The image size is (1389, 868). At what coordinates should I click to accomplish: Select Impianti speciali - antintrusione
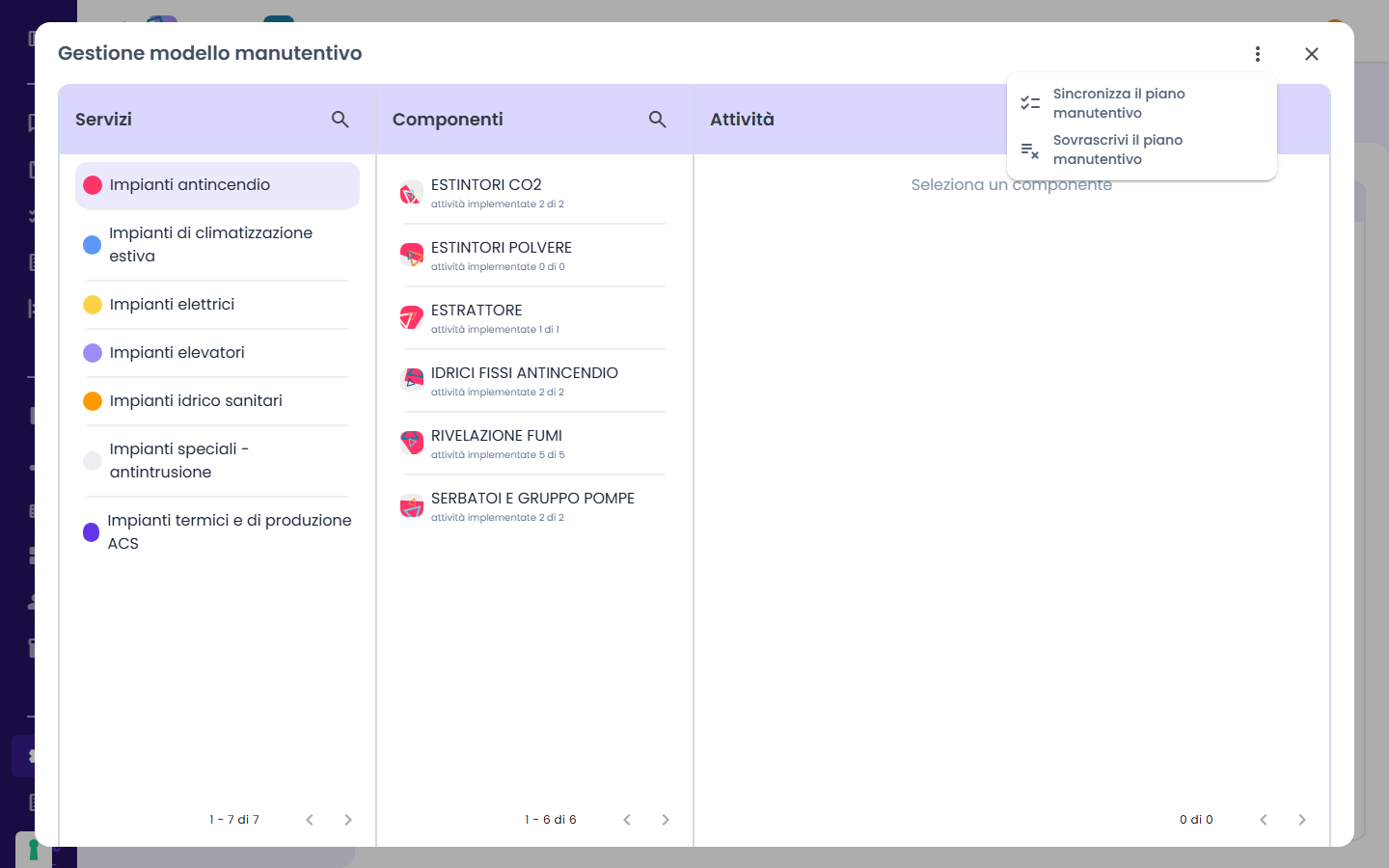coord(217,461)
